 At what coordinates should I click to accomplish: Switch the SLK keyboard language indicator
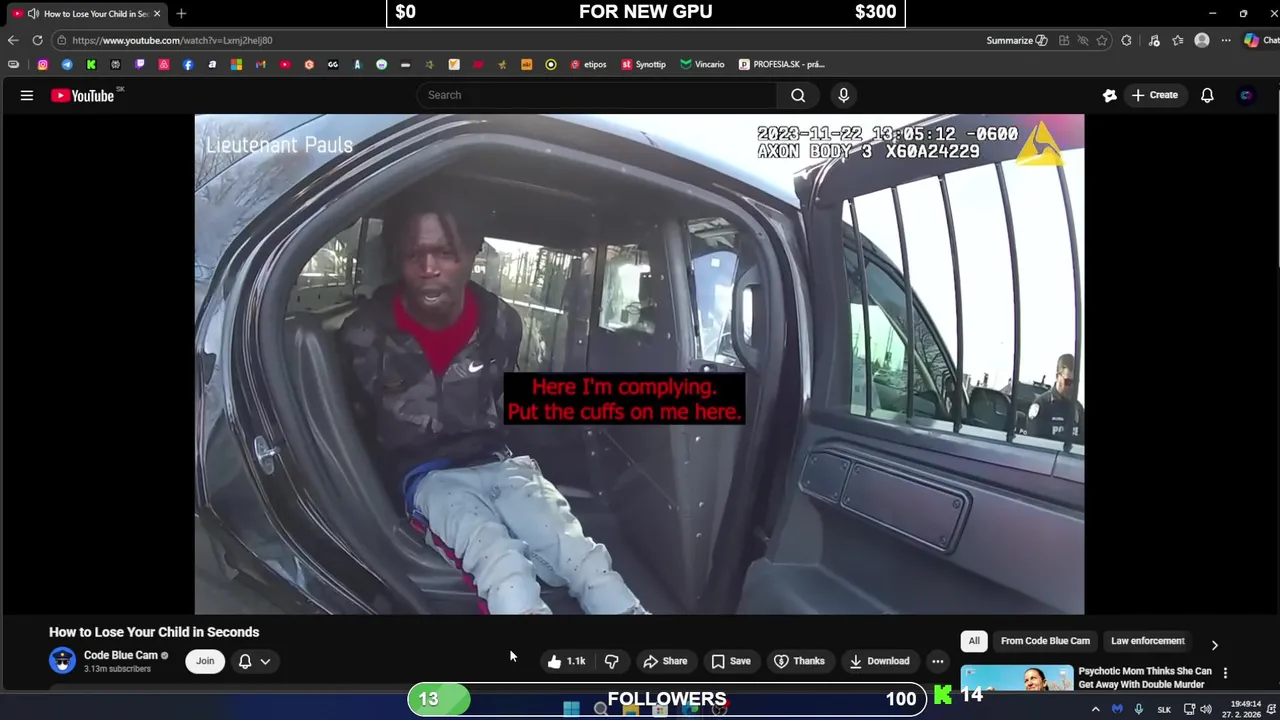1164,709
